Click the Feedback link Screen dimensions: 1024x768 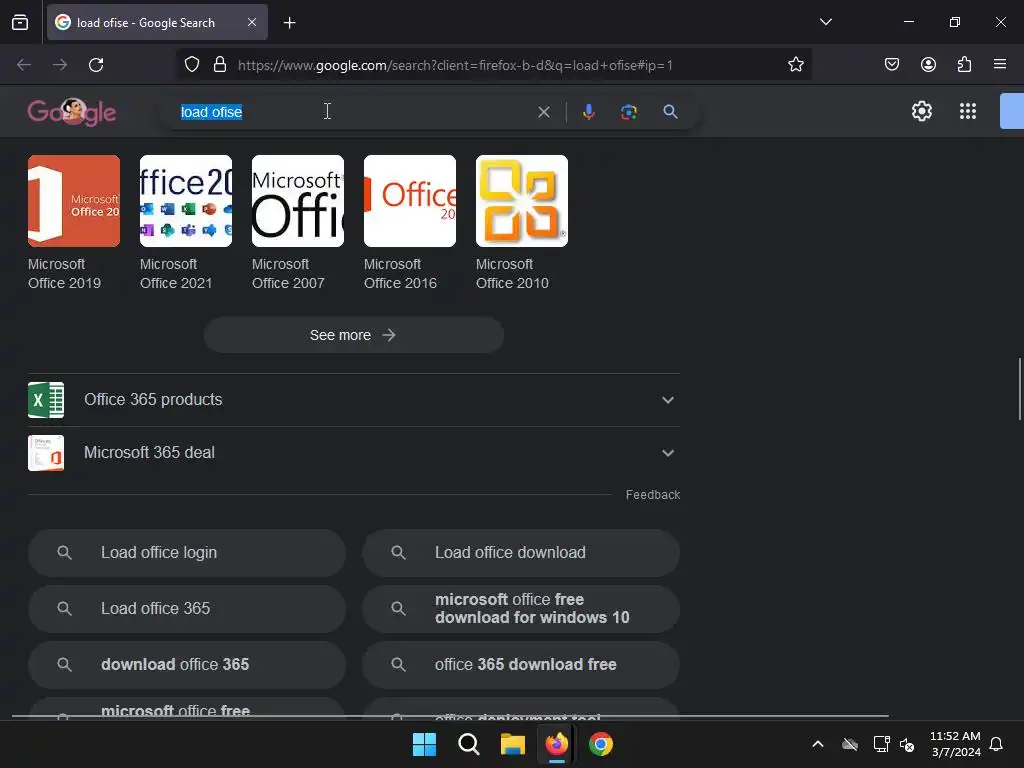(652, 494)
